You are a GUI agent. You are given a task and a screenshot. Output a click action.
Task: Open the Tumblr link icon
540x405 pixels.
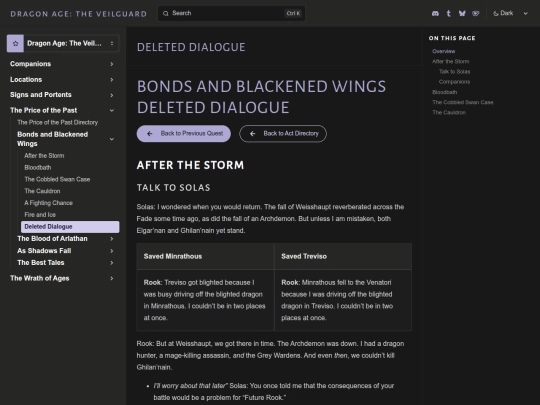click(x=448, y=13)
